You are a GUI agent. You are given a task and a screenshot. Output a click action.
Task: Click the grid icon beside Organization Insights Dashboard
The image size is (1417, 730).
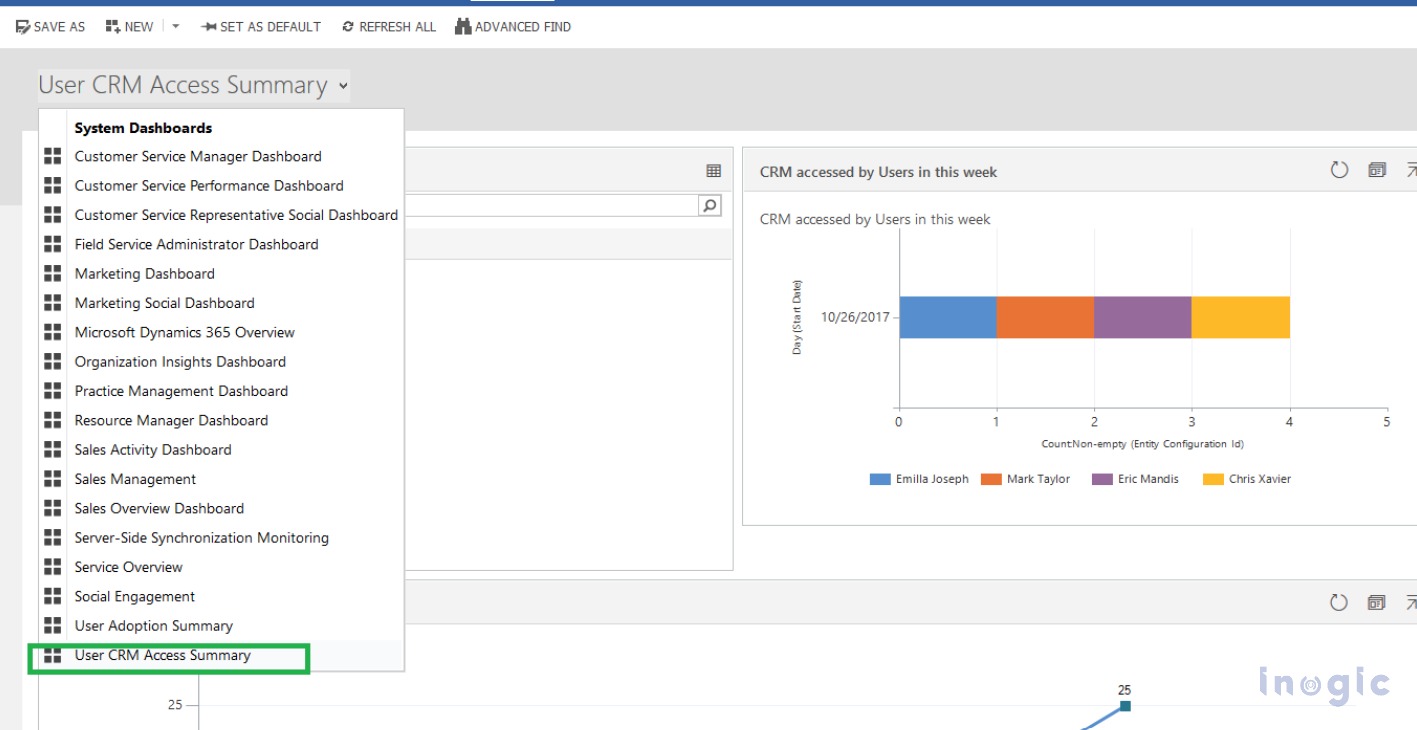[53, 362]
